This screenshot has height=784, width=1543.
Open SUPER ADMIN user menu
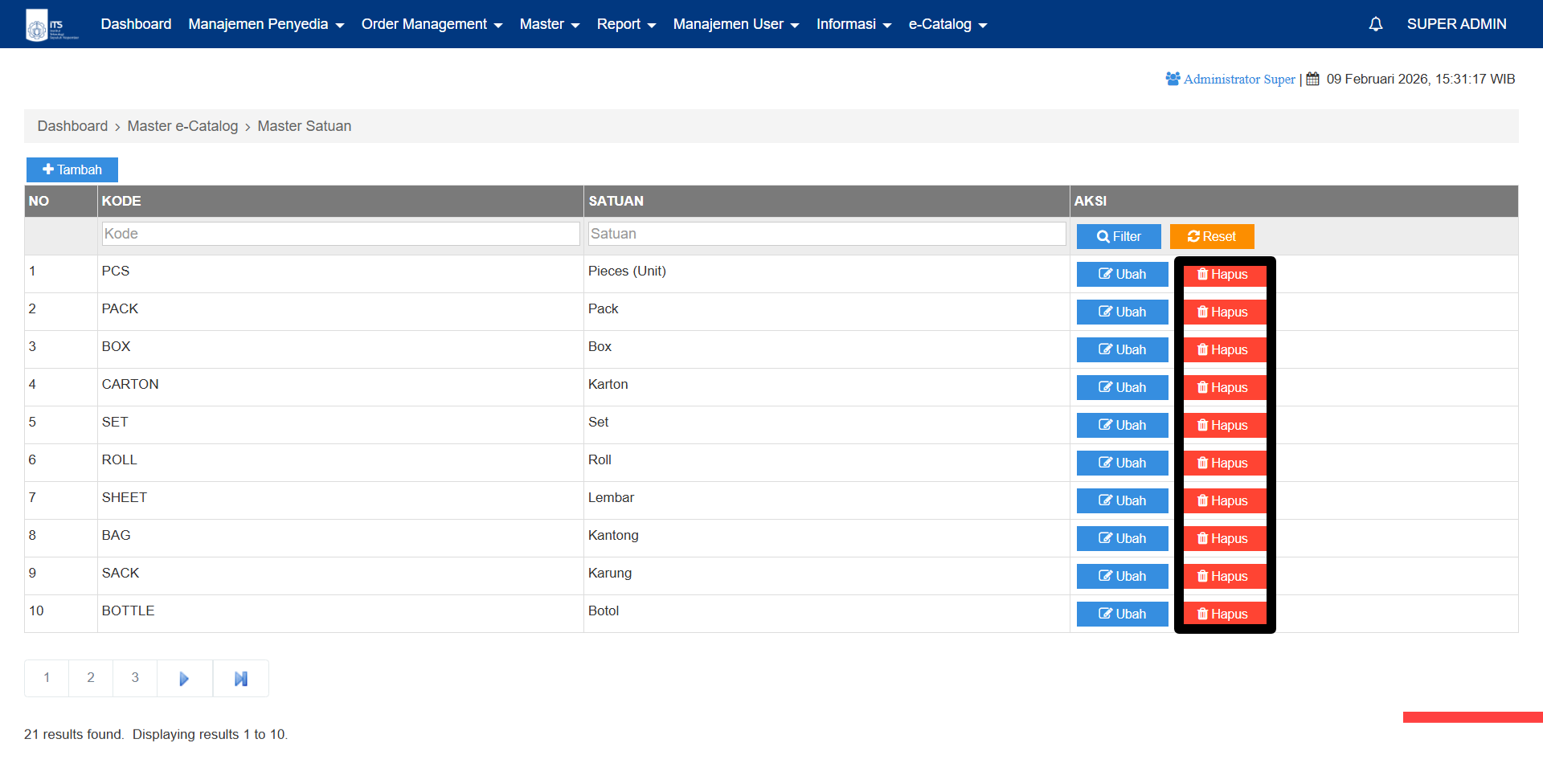click(1456, 24)
